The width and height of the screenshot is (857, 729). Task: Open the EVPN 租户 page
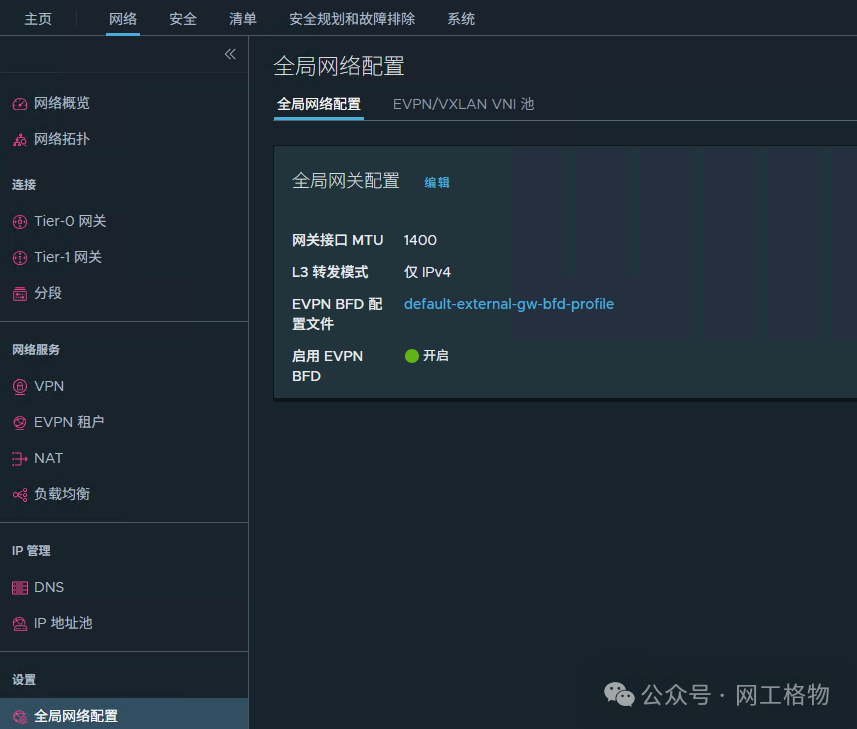pos(70,422)
